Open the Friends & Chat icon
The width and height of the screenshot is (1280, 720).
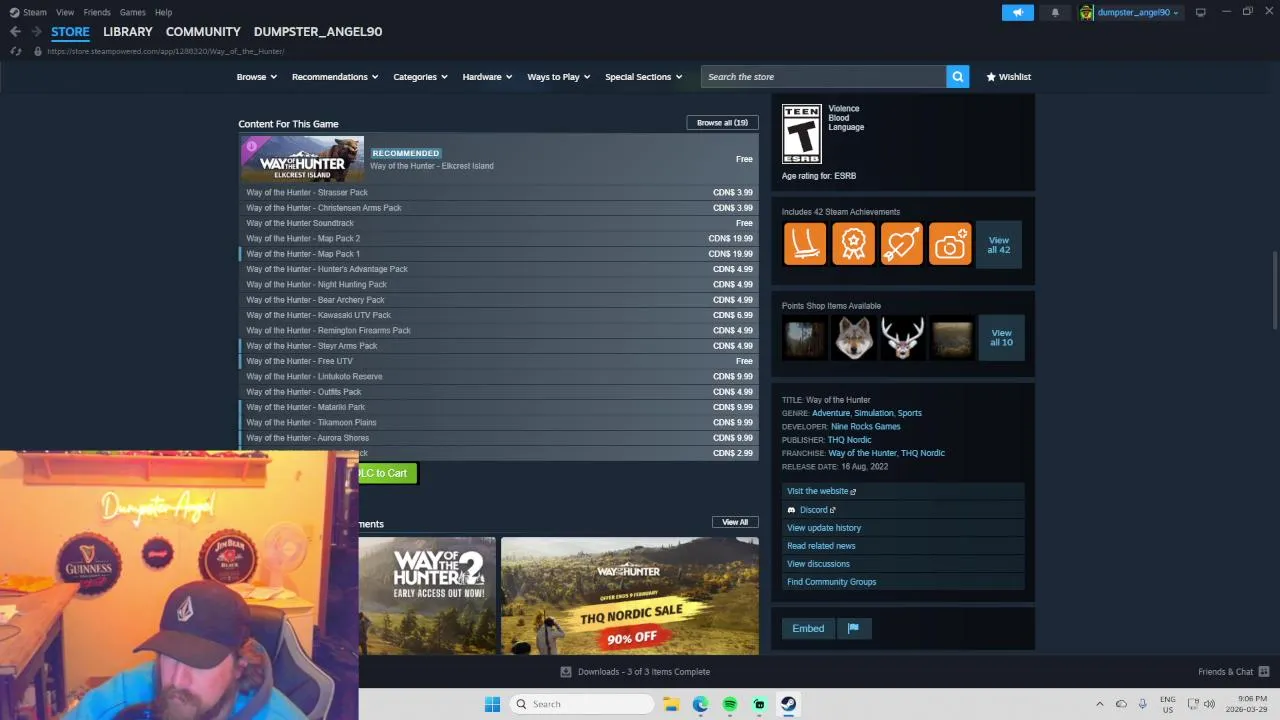click(x=1264, y=672)
